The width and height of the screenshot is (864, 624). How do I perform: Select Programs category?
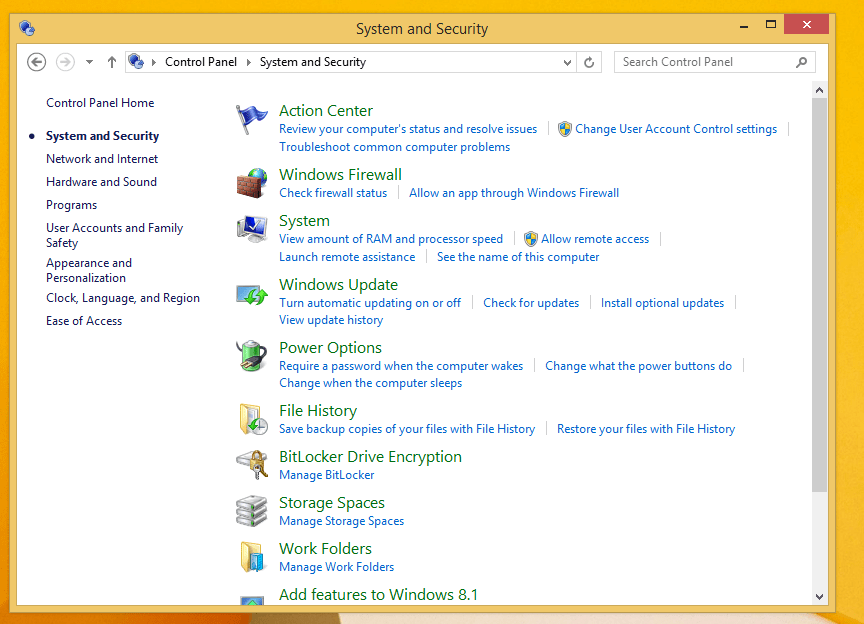click(x=72, y=205)
